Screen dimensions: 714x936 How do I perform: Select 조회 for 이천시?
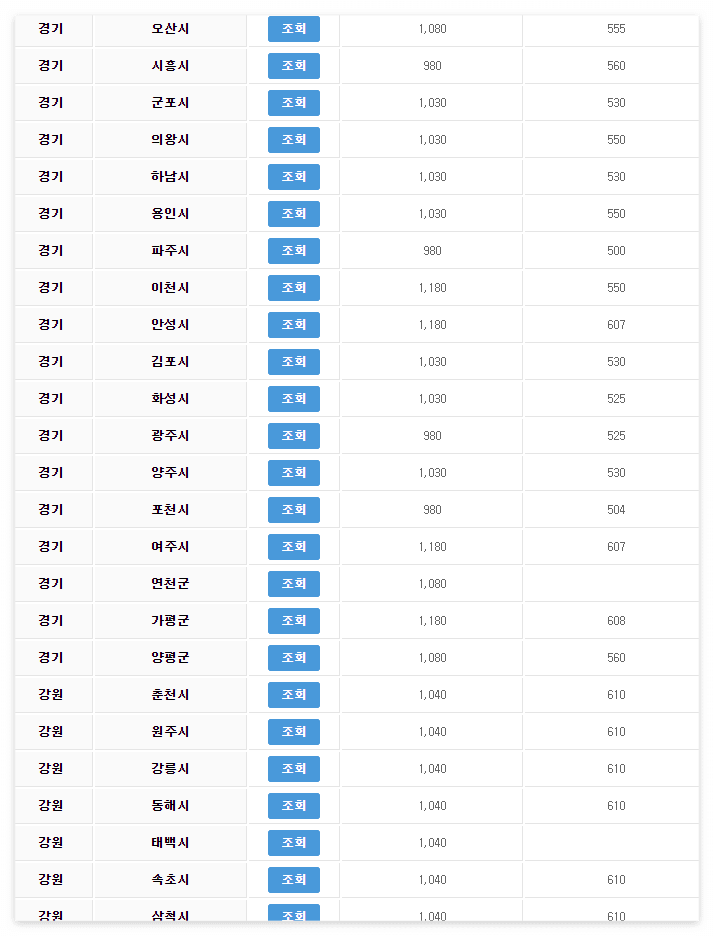(x=293, y=288)
